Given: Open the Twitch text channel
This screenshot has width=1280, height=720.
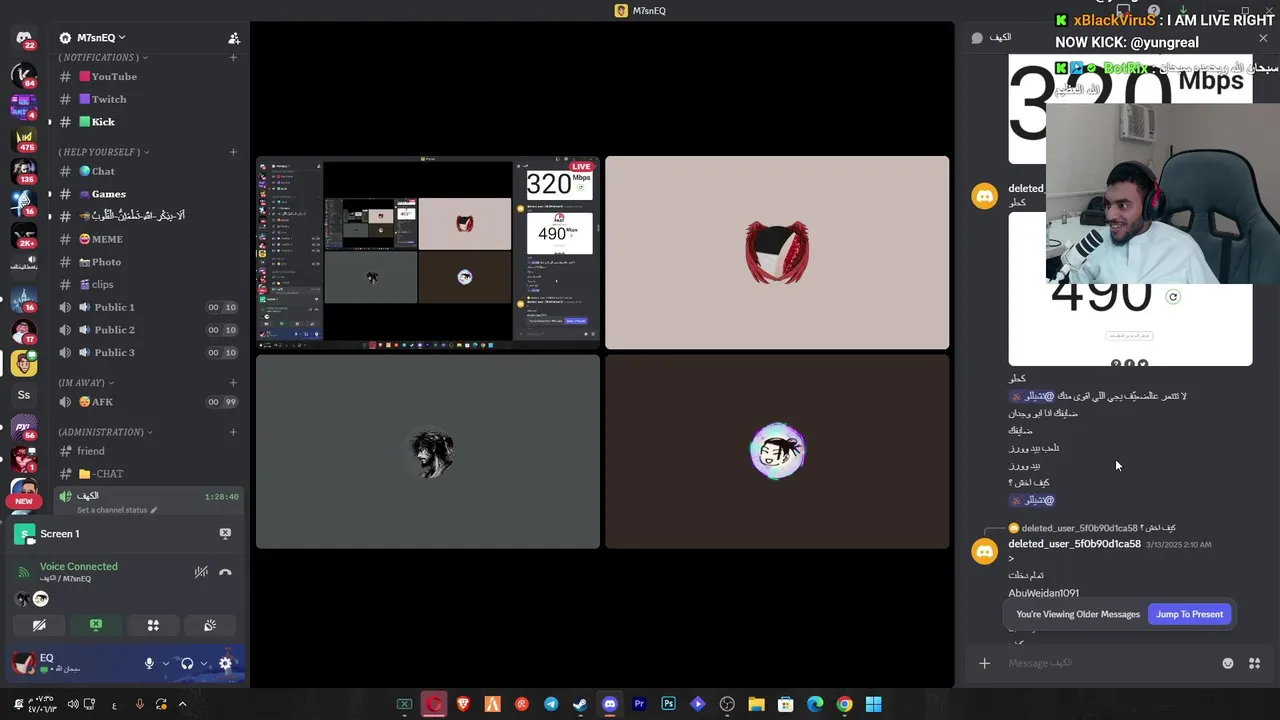Looking at the screenshot, I should (146, 99).
